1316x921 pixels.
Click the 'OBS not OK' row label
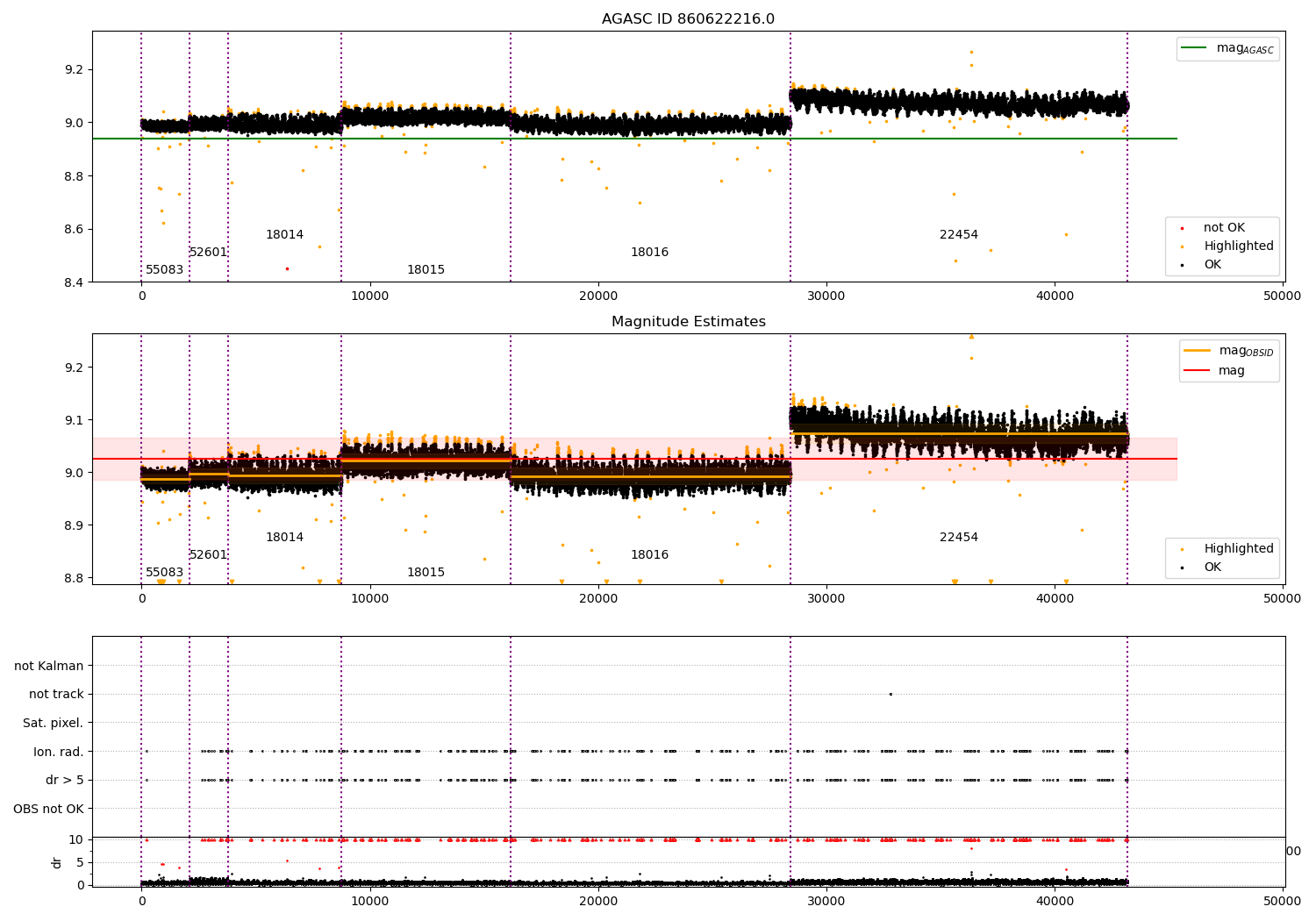coord(49,809)
